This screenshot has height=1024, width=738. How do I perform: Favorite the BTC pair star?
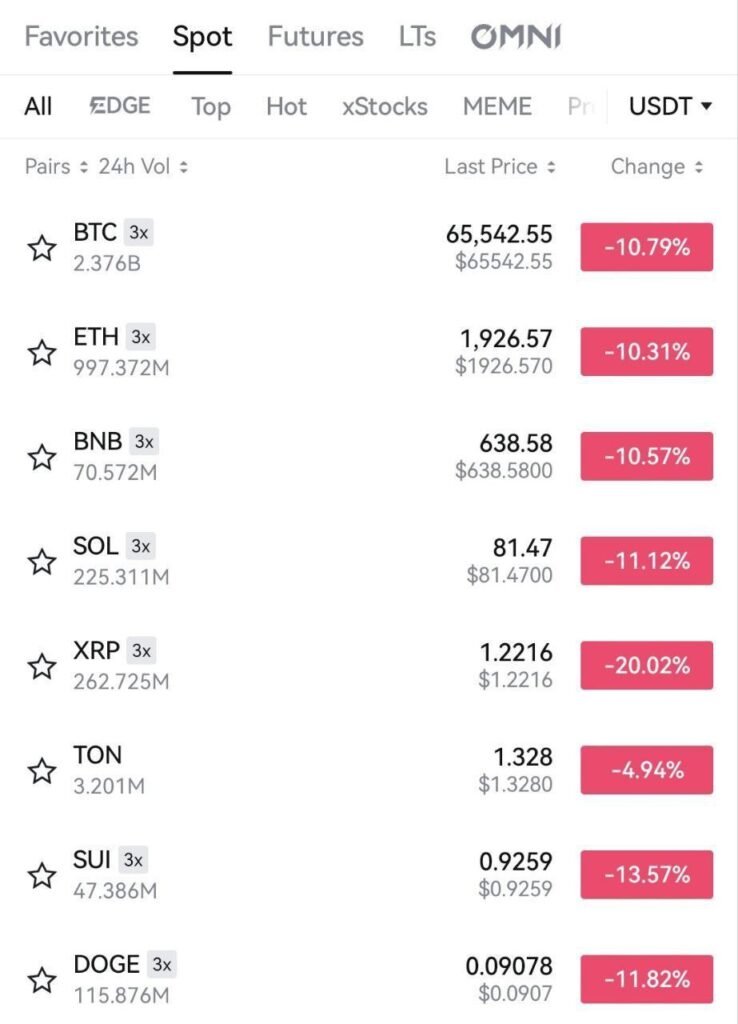(x=41, y=248)
